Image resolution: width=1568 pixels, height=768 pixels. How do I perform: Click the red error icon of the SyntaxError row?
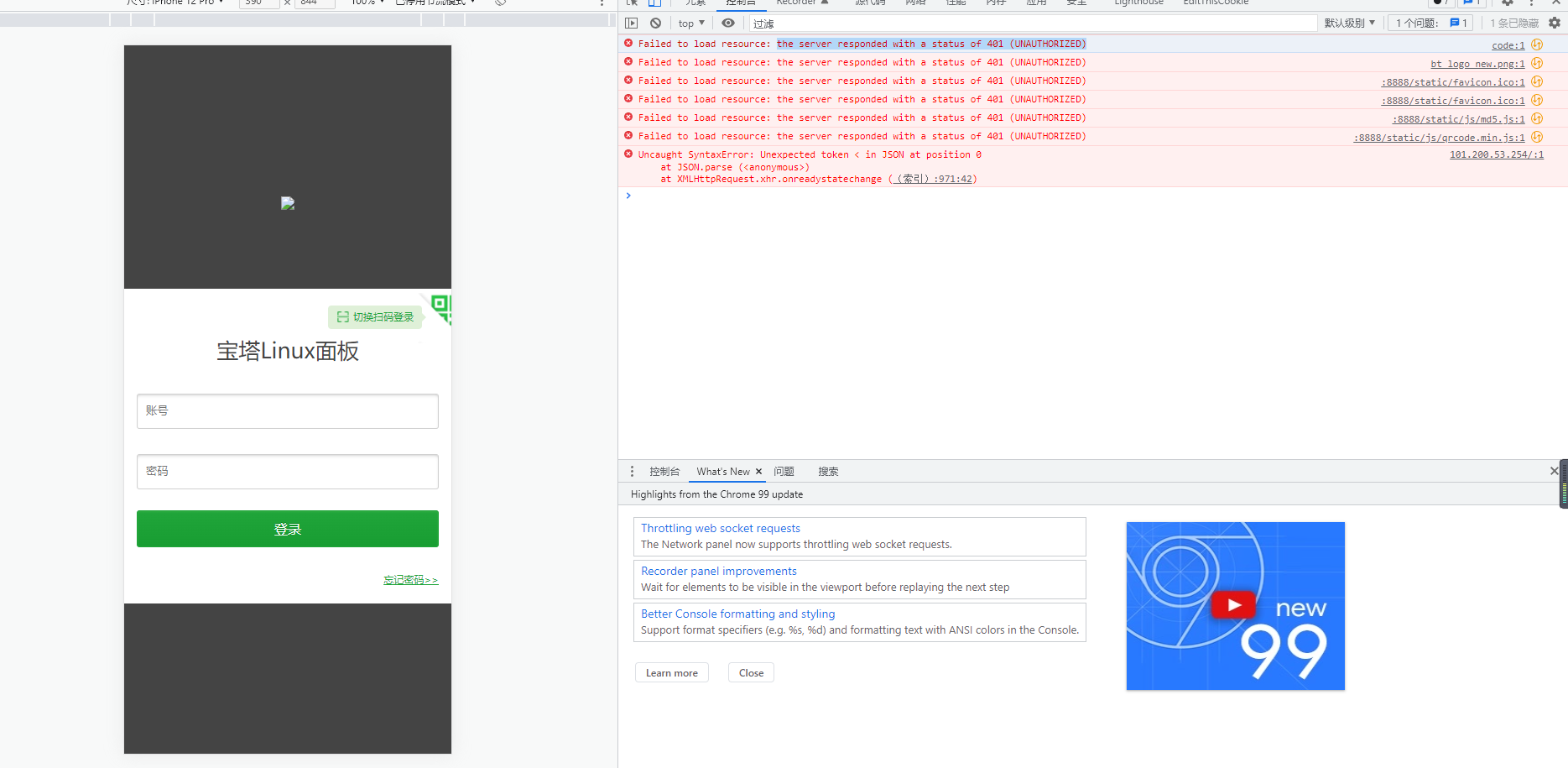628,154
